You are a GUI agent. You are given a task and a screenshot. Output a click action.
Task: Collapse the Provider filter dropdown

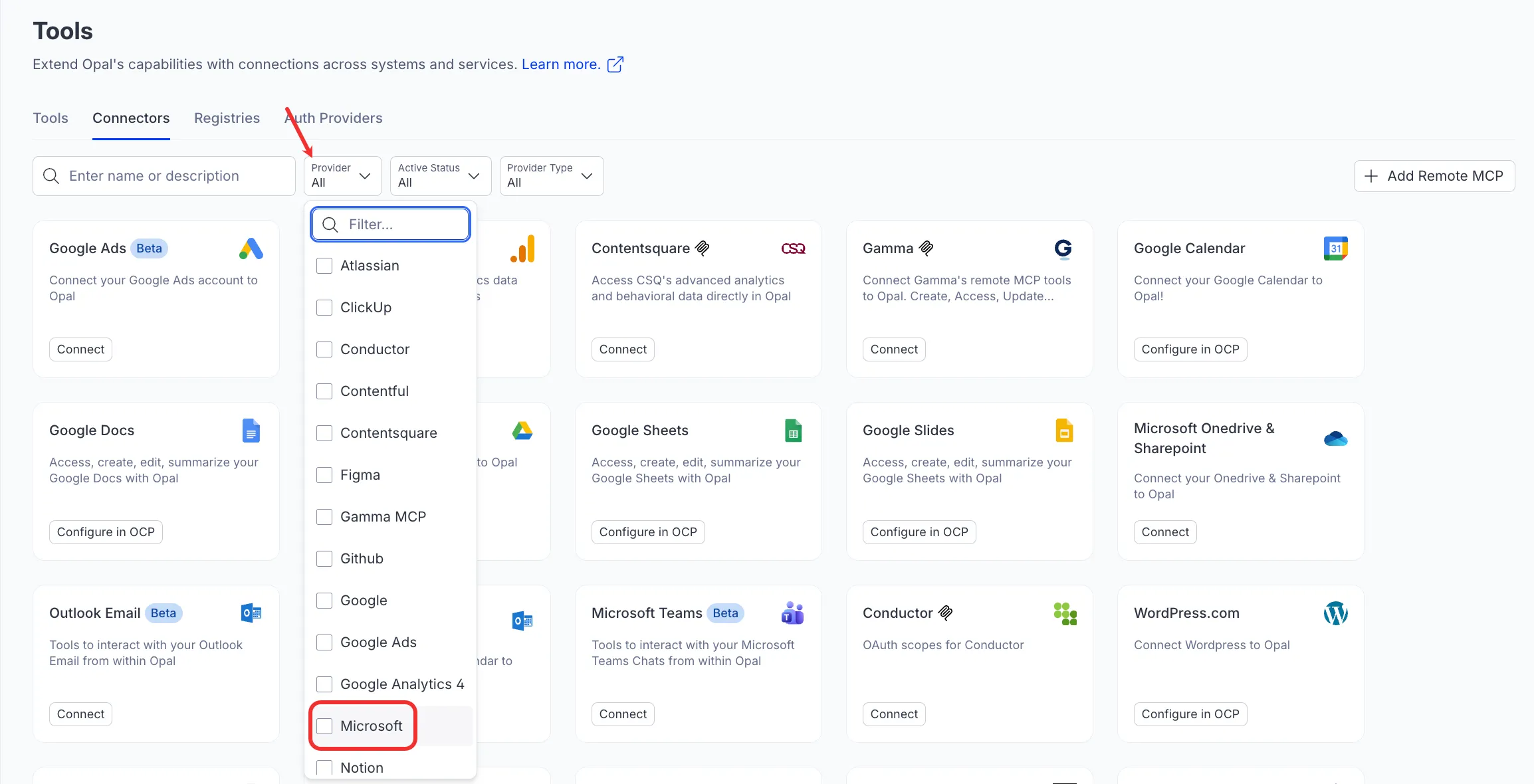343,176
